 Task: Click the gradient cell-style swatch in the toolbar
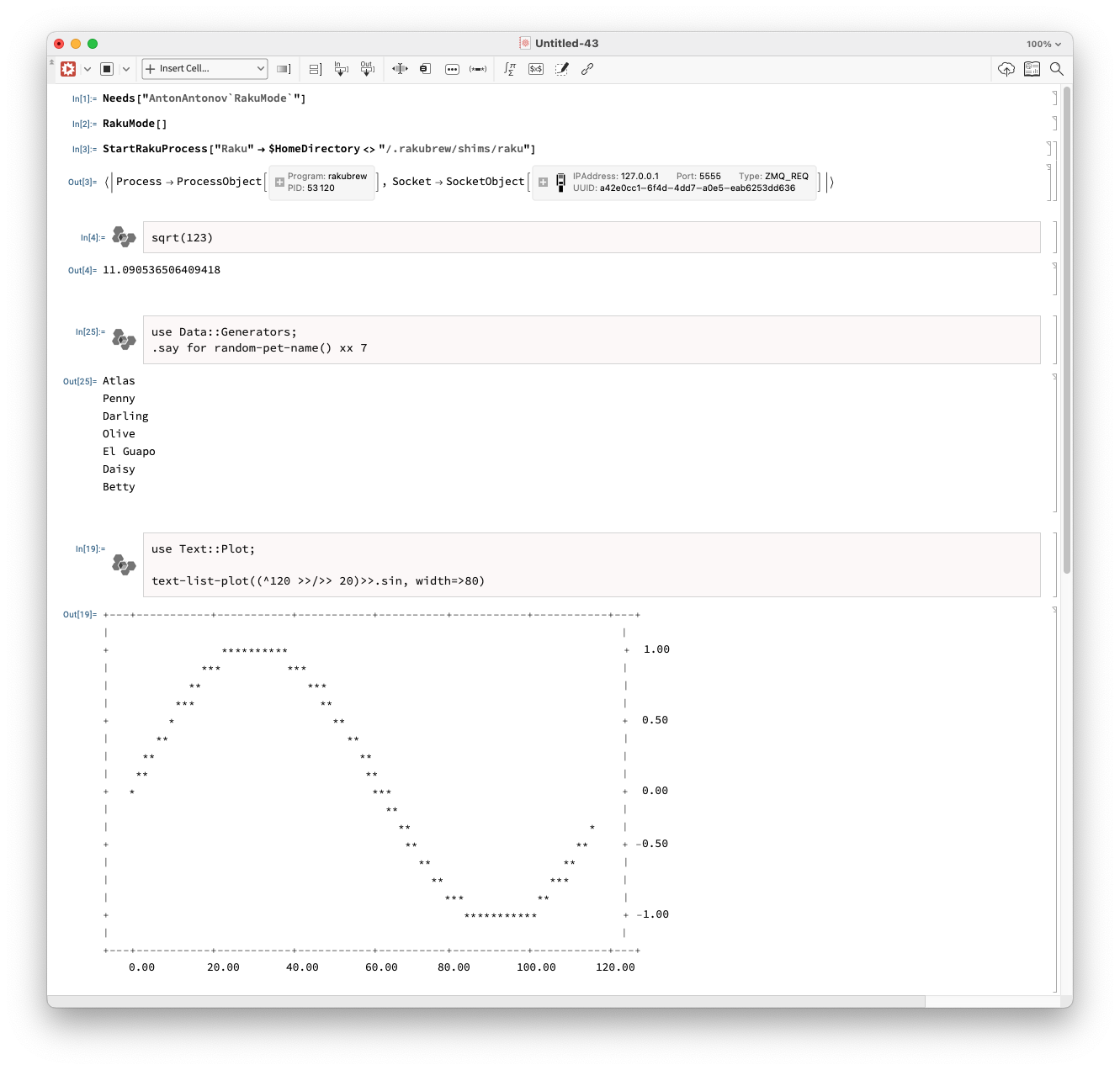283,68
